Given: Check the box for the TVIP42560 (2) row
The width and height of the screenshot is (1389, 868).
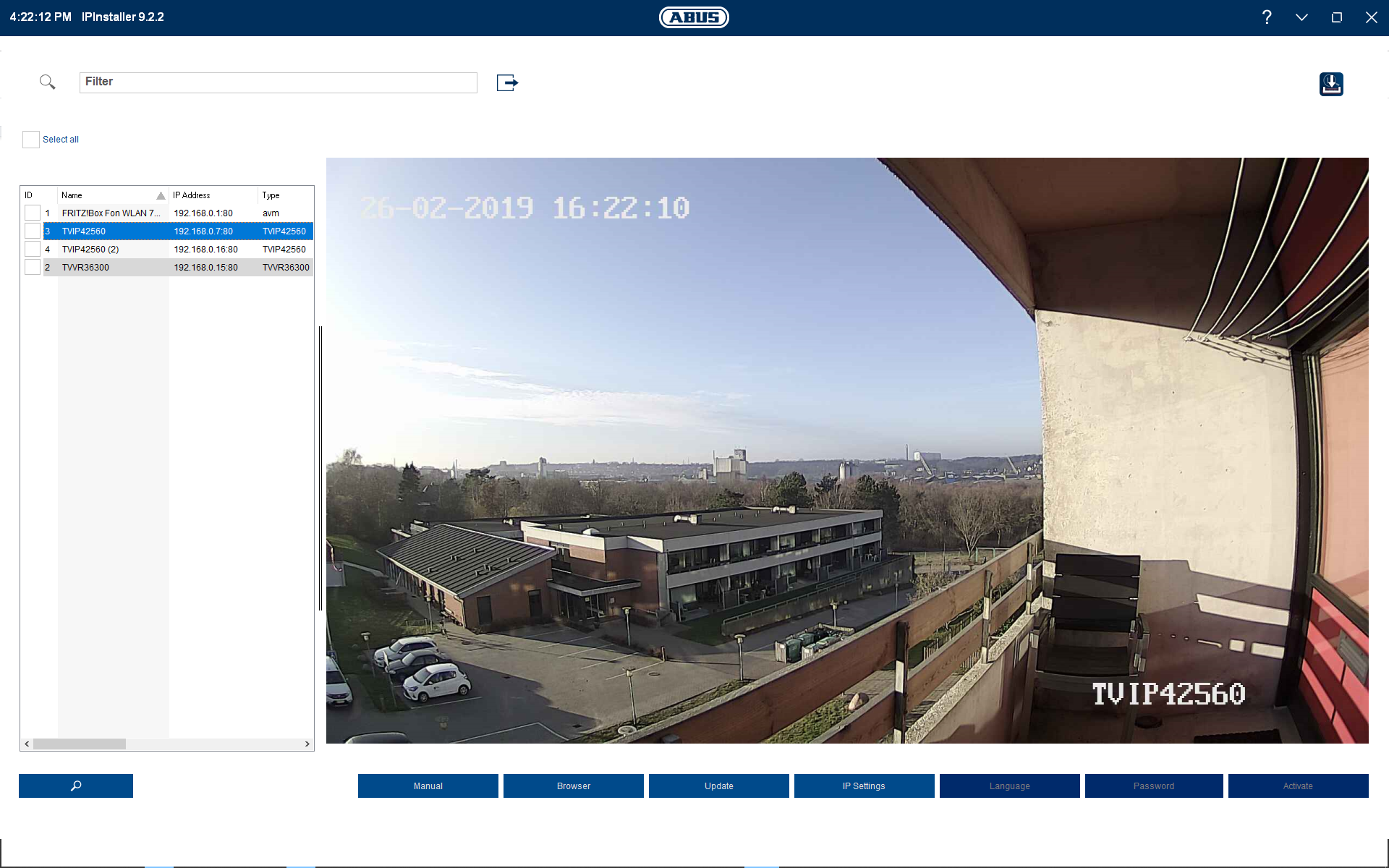Looking at the screenshot, I should 33,250.
